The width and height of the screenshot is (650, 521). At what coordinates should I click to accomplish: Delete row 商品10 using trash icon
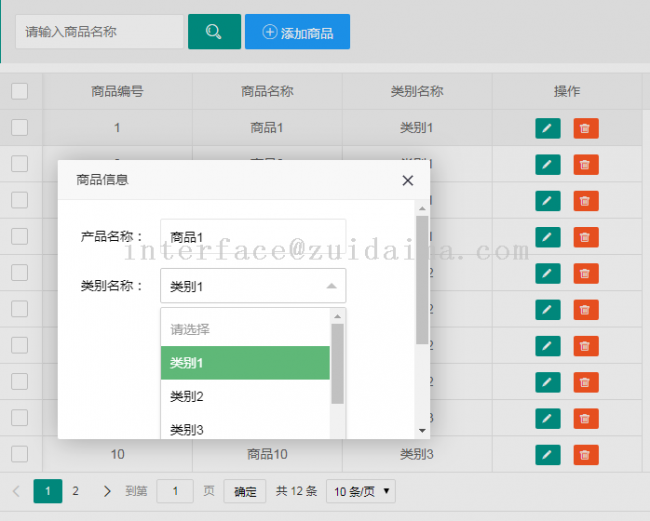(x=585, y=455)
